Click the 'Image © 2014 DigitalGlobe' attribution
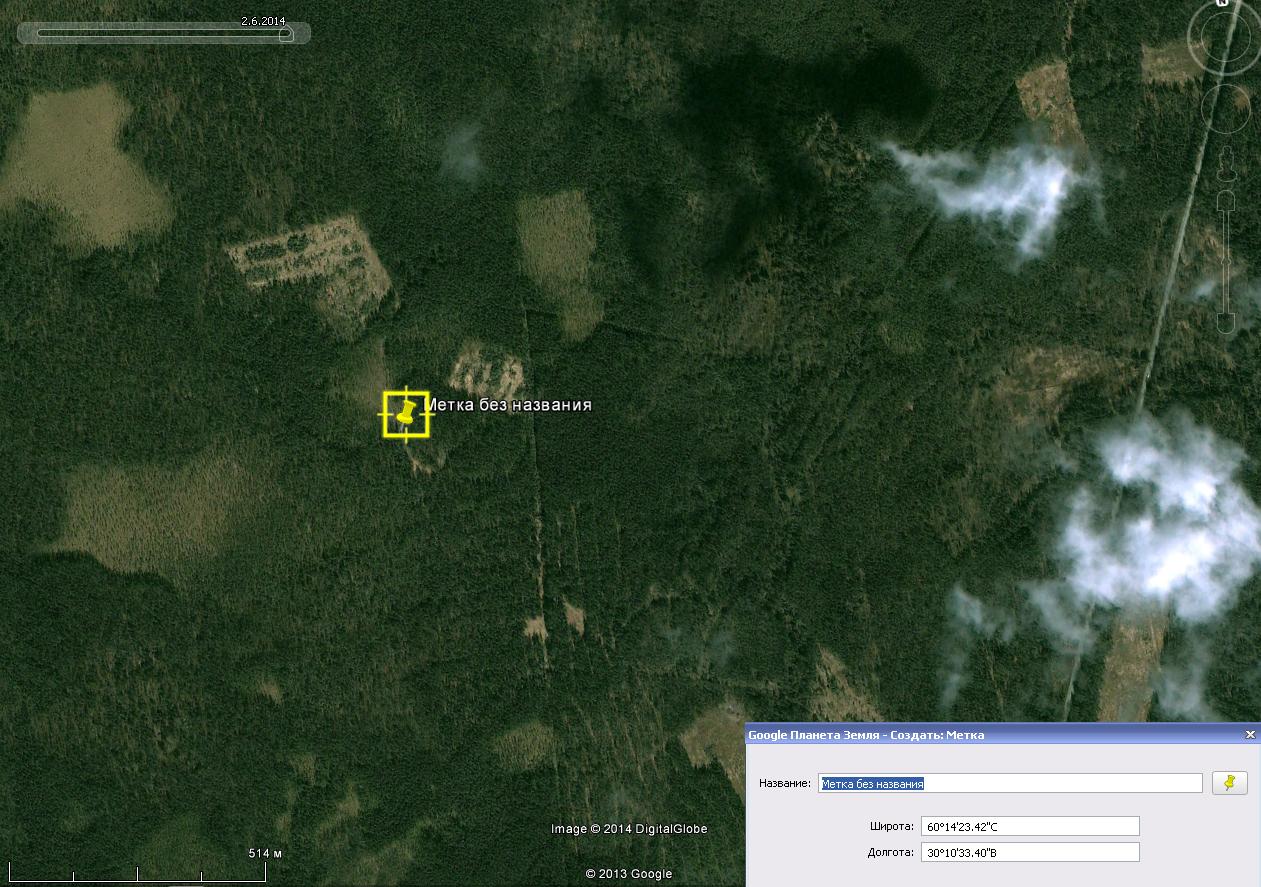This screenshot has width=1261, height=887. point(628,829)
